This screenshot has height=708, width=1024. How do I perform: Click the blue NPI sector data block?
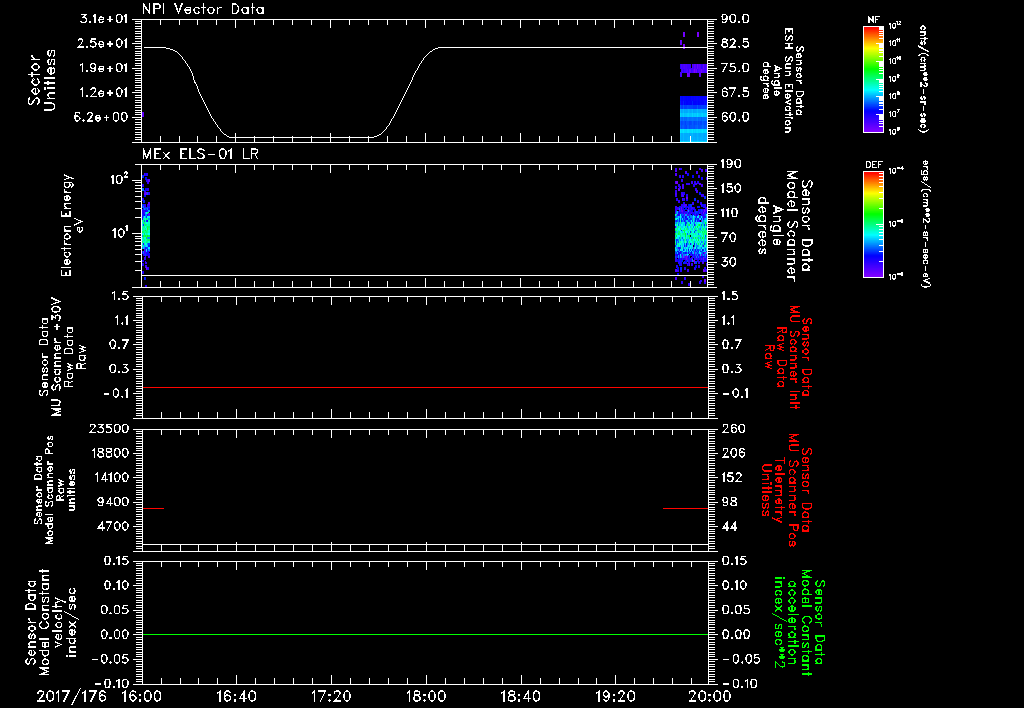[694, 118]
